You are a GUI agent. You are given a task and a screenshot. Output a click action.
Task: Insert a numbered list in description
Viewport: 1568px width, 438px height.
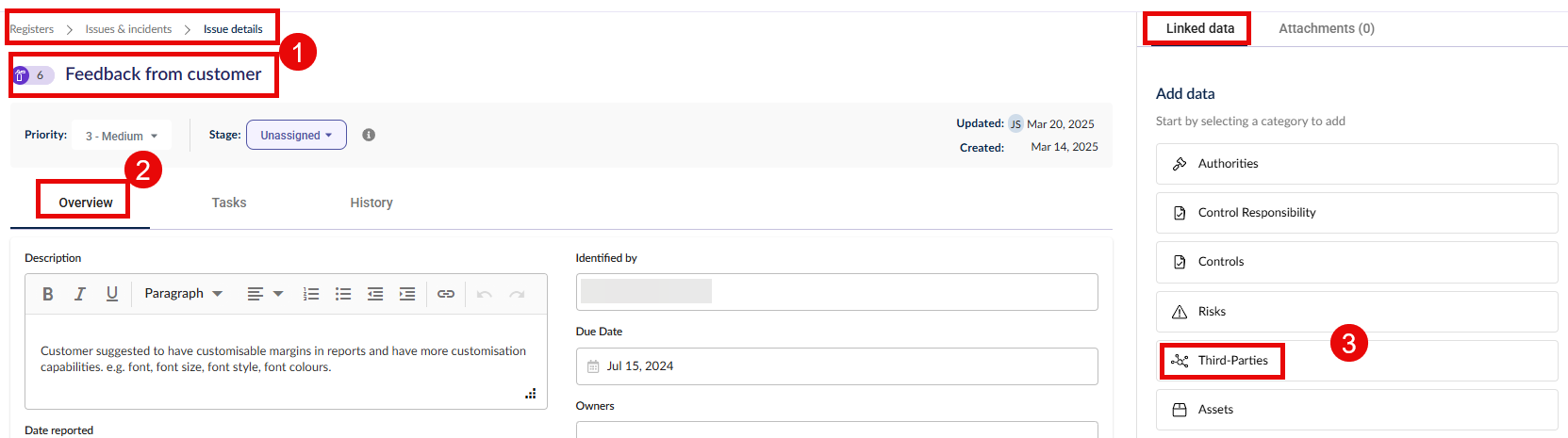point(311,294)
